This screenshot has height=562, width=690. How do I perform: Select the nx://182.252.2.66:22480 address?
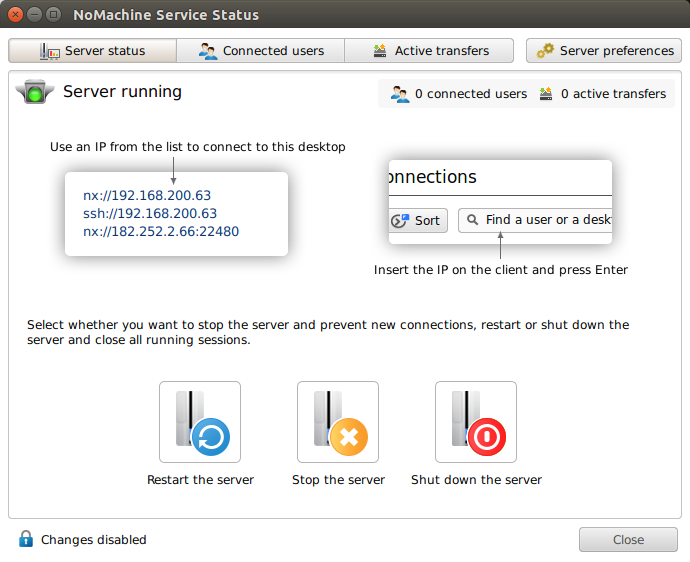tap(161, 231)
